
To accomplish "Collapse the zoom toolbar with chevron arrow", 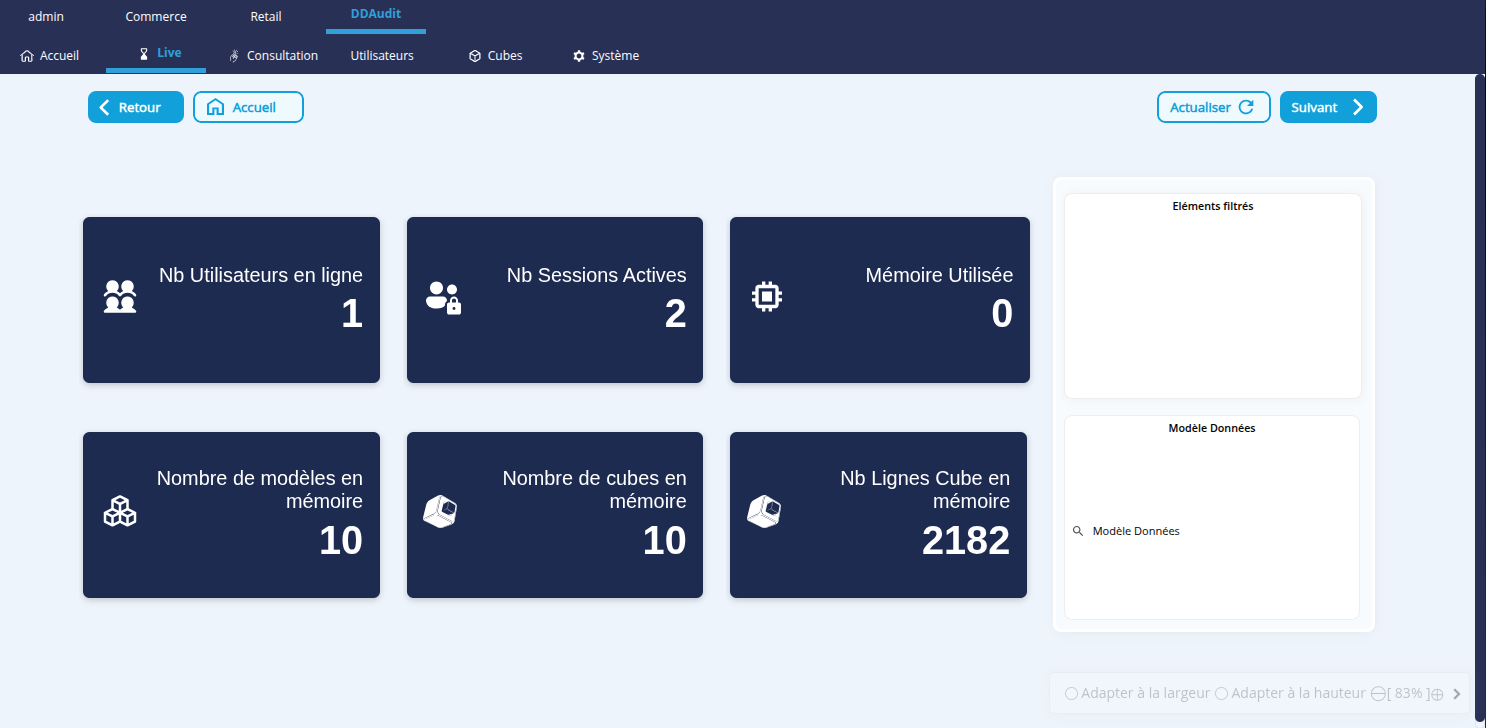I will tap(1457, 693).
